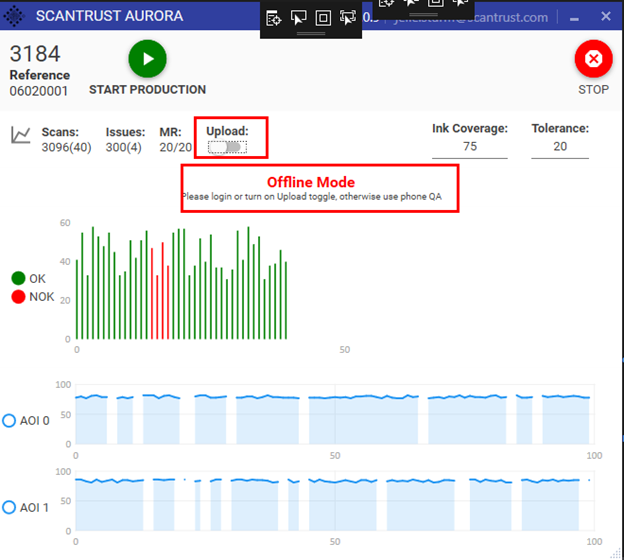The image size is (625, 560).
Task: Toggle the red NOK legend marker
Action: [x=18, y=297]
